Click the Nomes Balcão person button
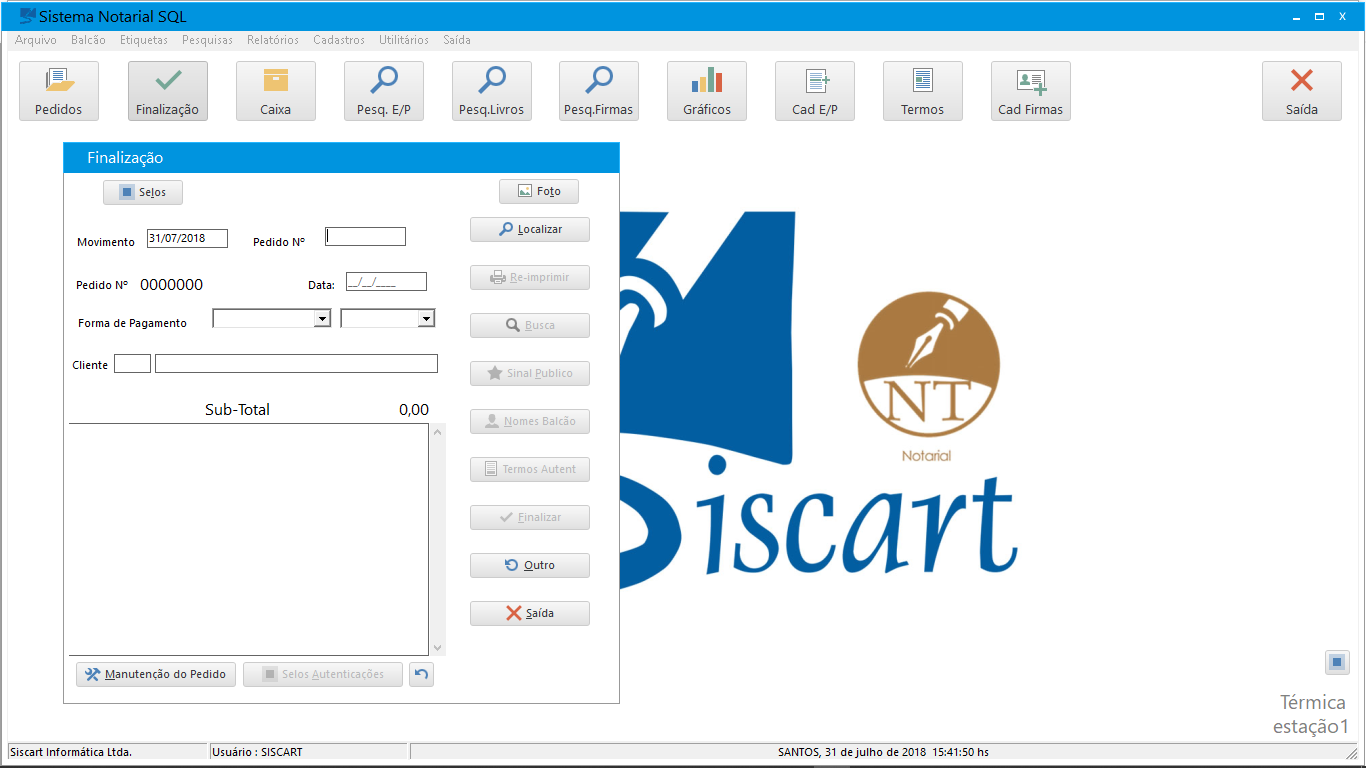Viewport: 1366px width, 768px height. pos(530,421)
